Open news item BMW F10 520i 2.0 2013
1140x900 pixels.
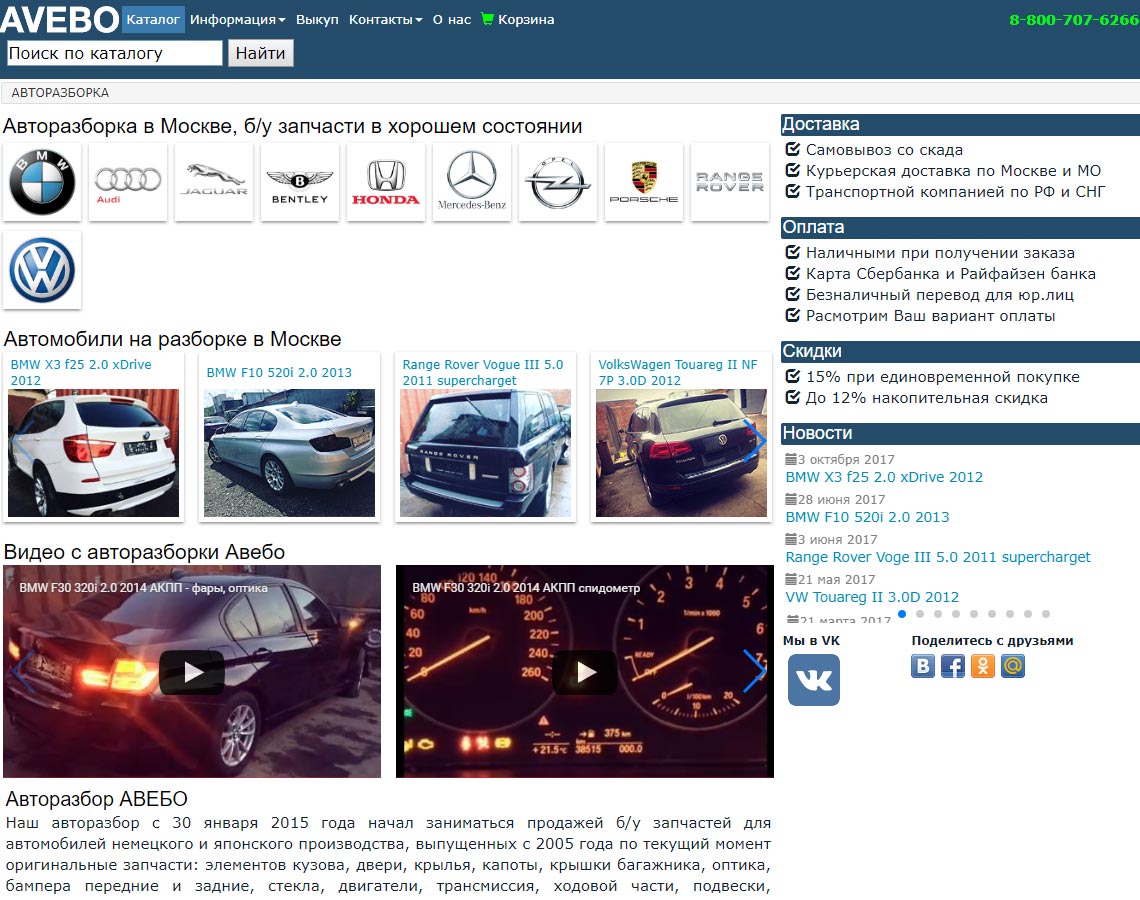pos(867,517)
